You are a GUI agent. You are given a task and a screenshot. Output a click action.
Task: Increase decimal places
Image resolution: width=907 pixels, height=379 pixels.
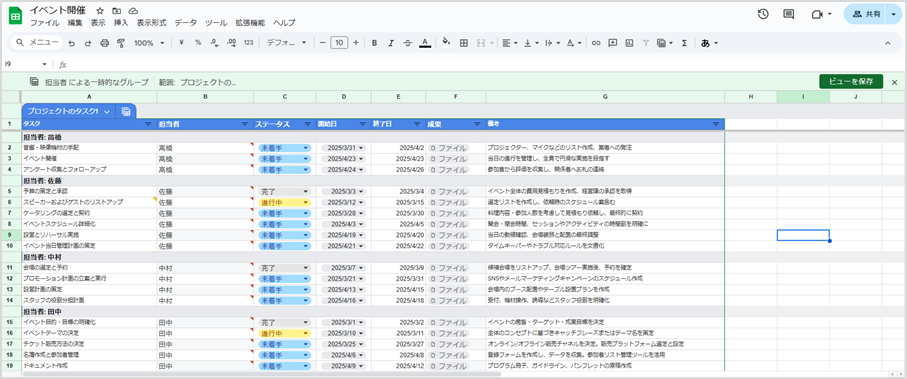231,43
